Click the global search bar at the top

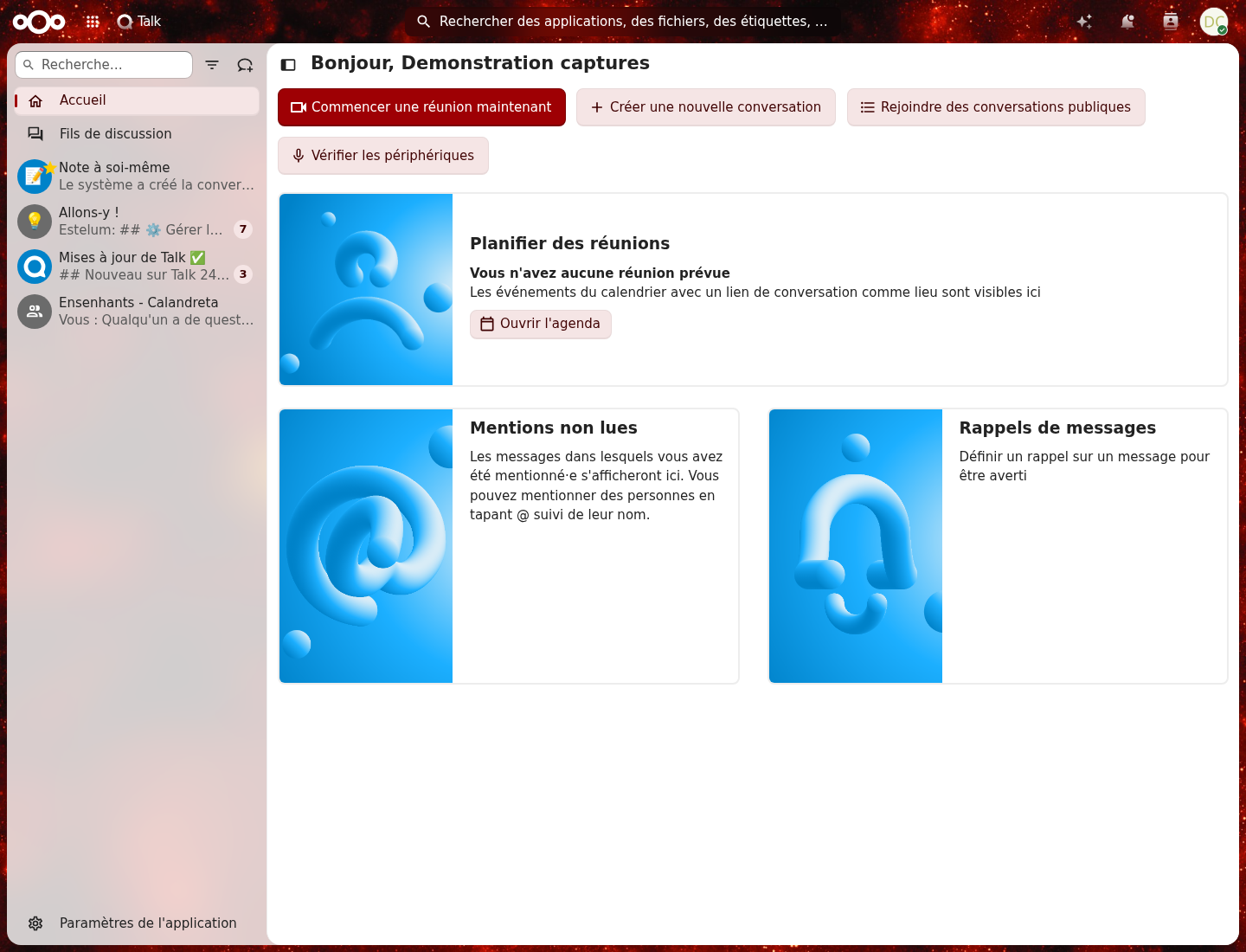(623, 22)
